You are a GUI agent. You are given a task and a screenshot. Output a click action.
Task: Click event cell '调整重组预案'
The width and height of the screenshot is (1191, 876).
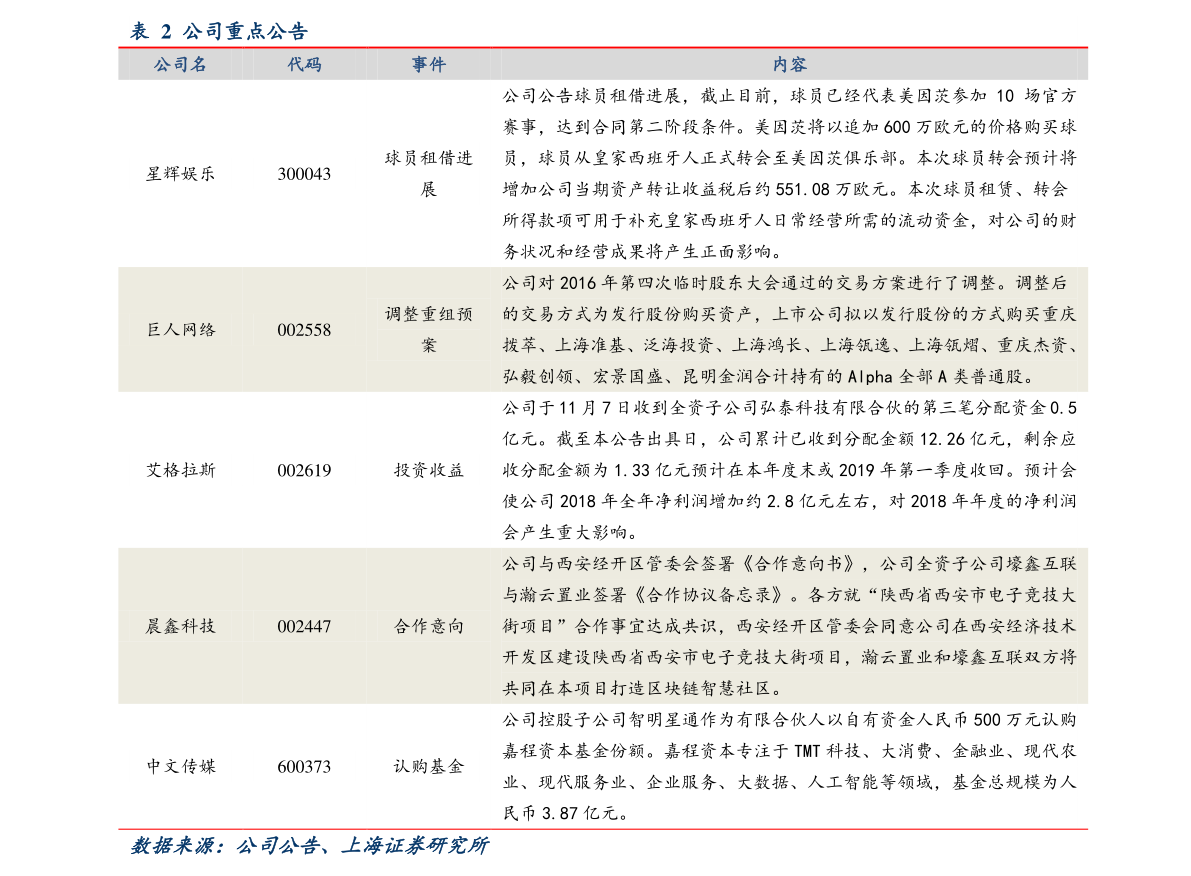click(429, 330)
